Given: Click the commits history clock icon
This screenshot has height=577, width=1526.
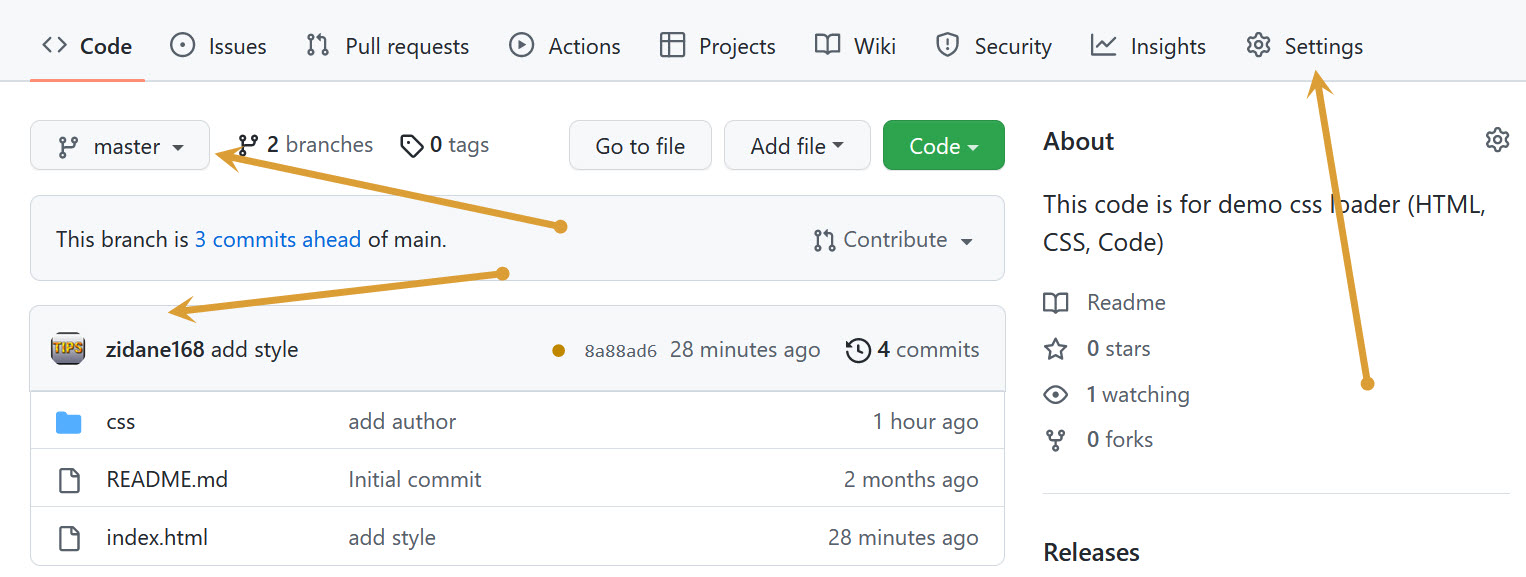Looking at the screenshot, I should (x=858, y=350).
